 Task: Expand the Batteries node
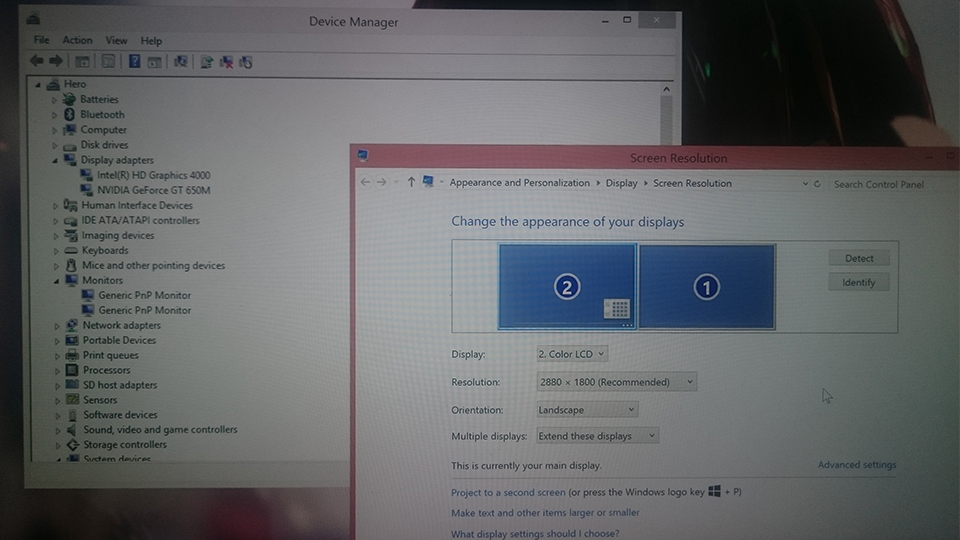[54, 100]
